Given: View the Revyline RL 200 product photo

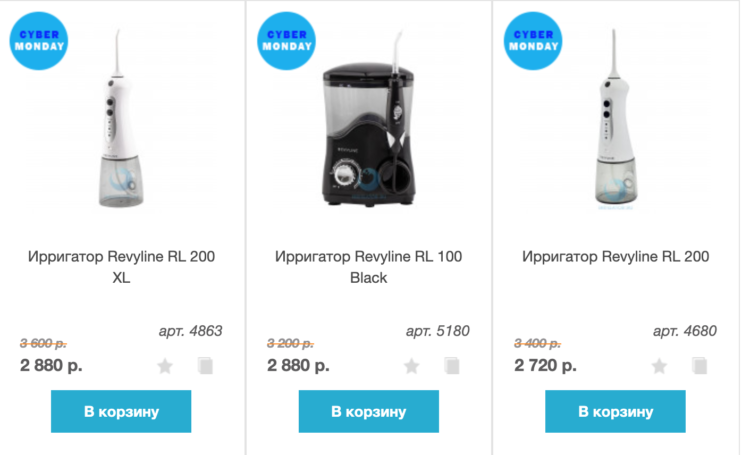Looking at the screenshot, I should pyautogui.click(x=615, y=125).
